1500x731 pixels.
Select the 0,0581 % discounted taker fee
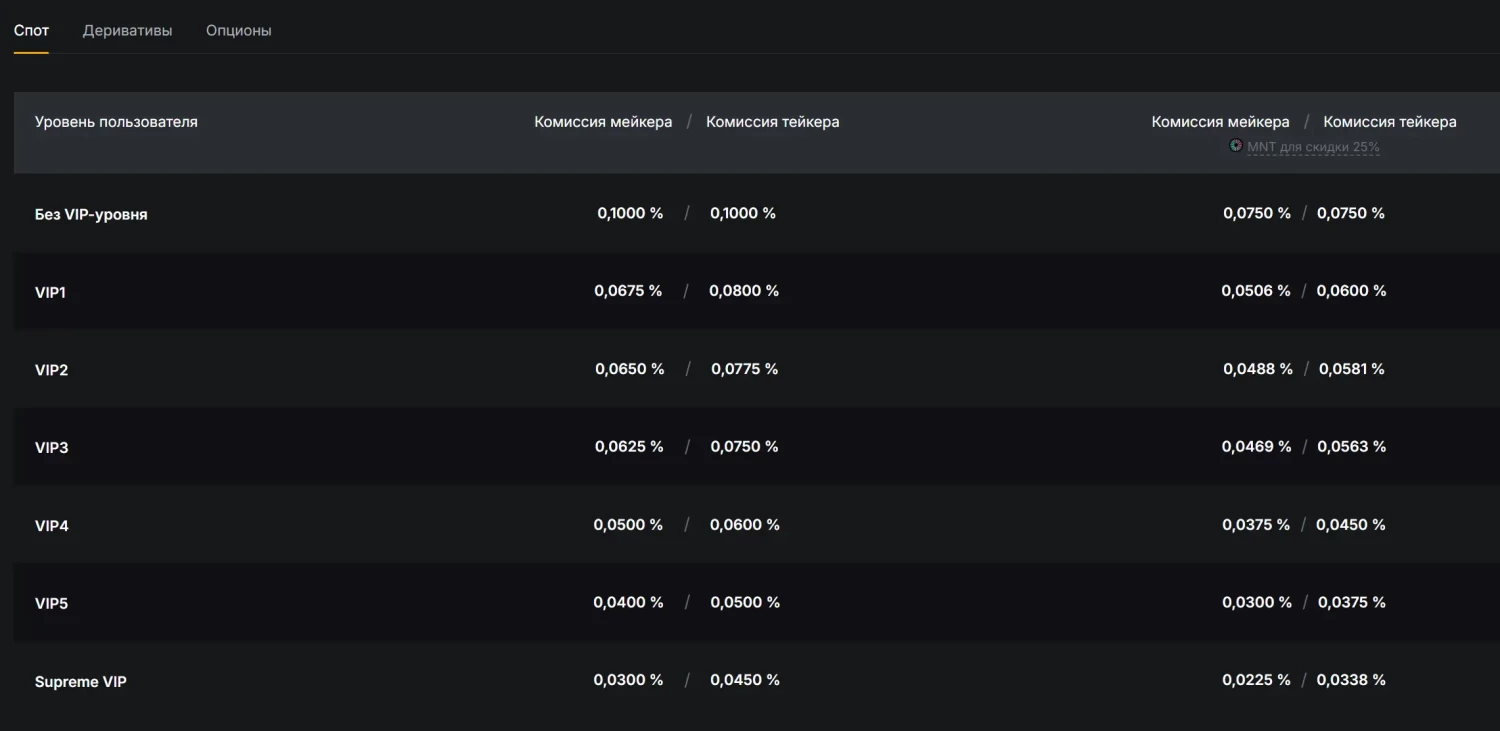tap(1351, 369)
